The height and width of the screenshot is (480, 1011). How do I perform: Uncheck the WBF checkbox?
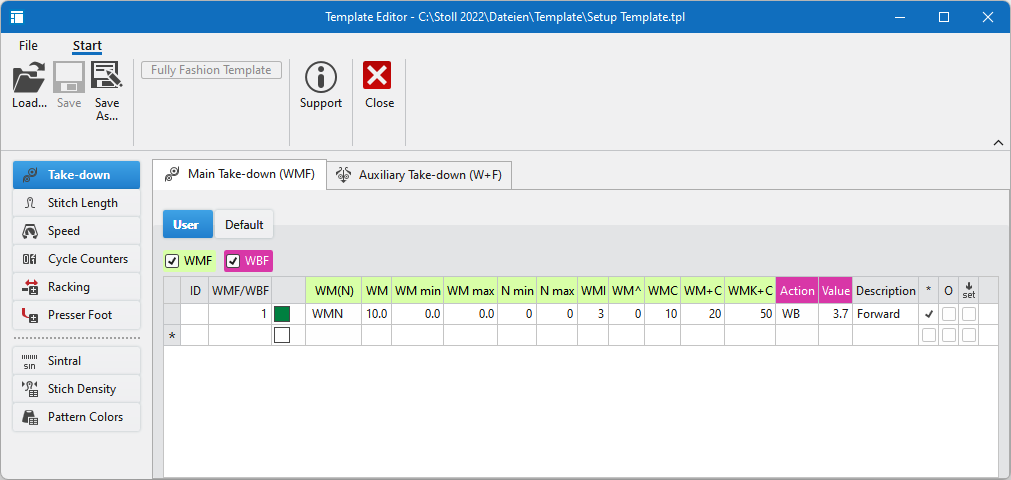[234, 261]
